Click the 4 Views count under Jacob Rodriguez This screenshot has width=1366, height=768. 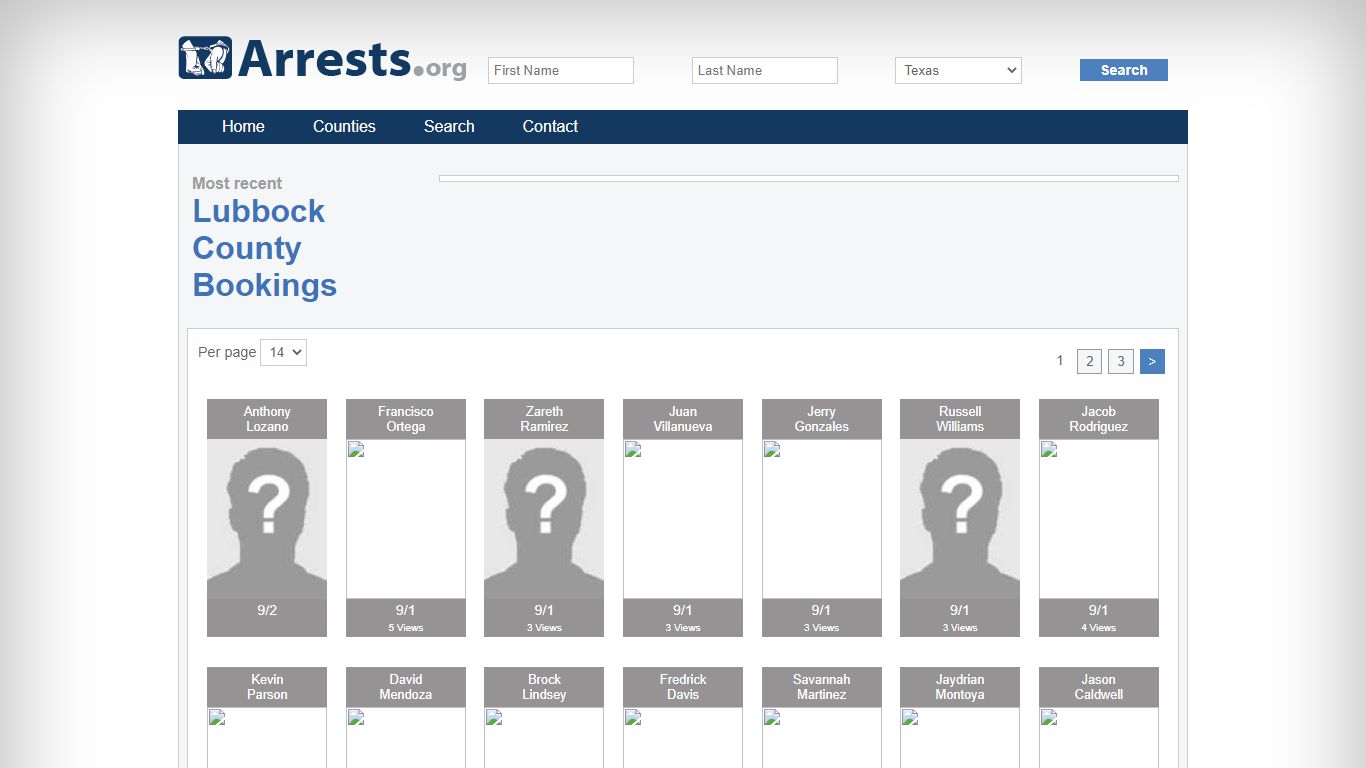tap(1099, 628)
